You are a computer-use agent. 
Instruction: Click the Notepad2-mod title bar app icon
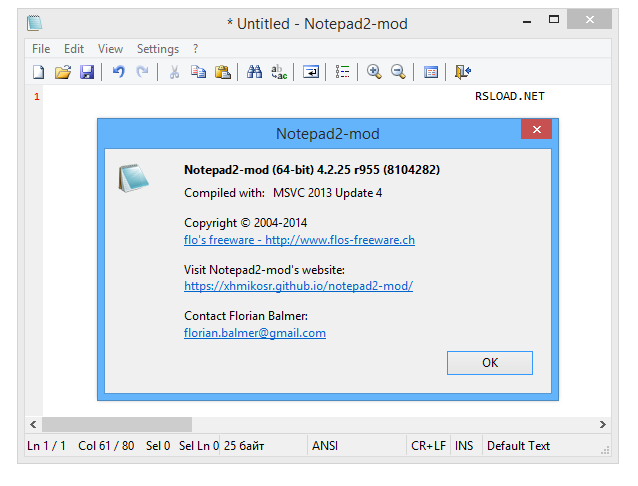point(35,23)
